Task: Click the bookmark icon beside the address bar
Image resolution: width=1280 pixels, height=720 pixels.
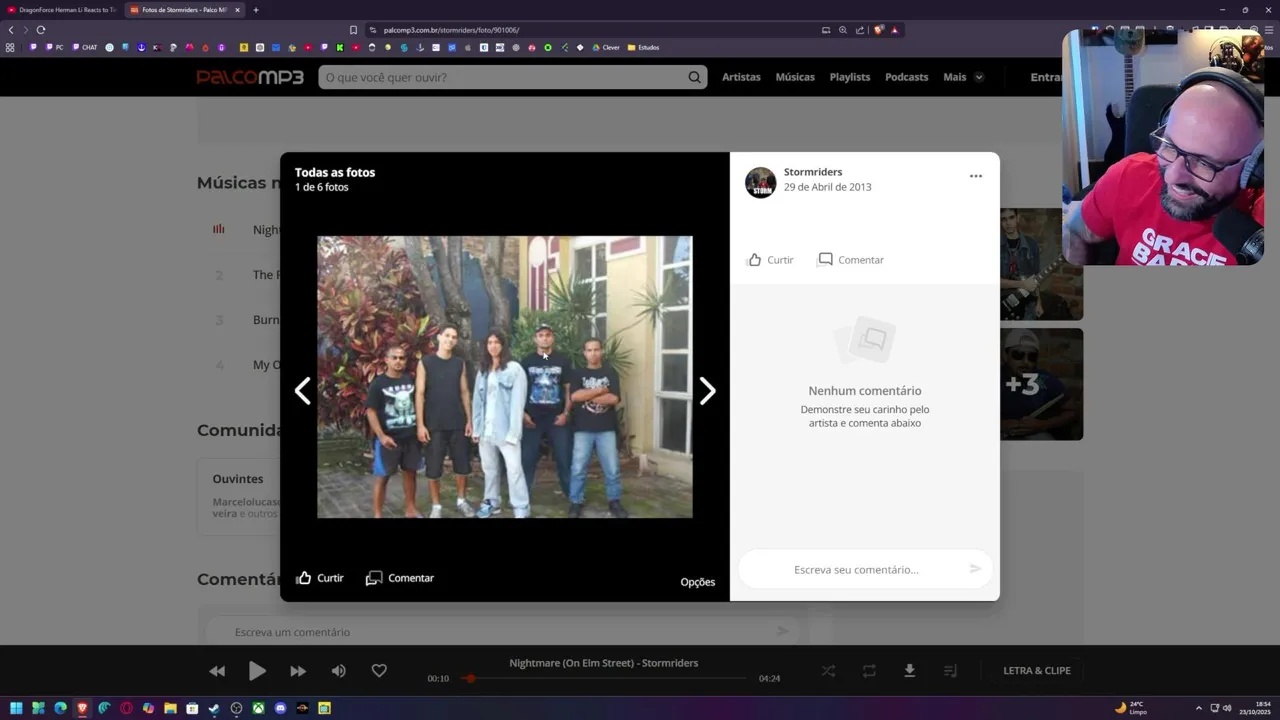Action: tap(353, 30)
